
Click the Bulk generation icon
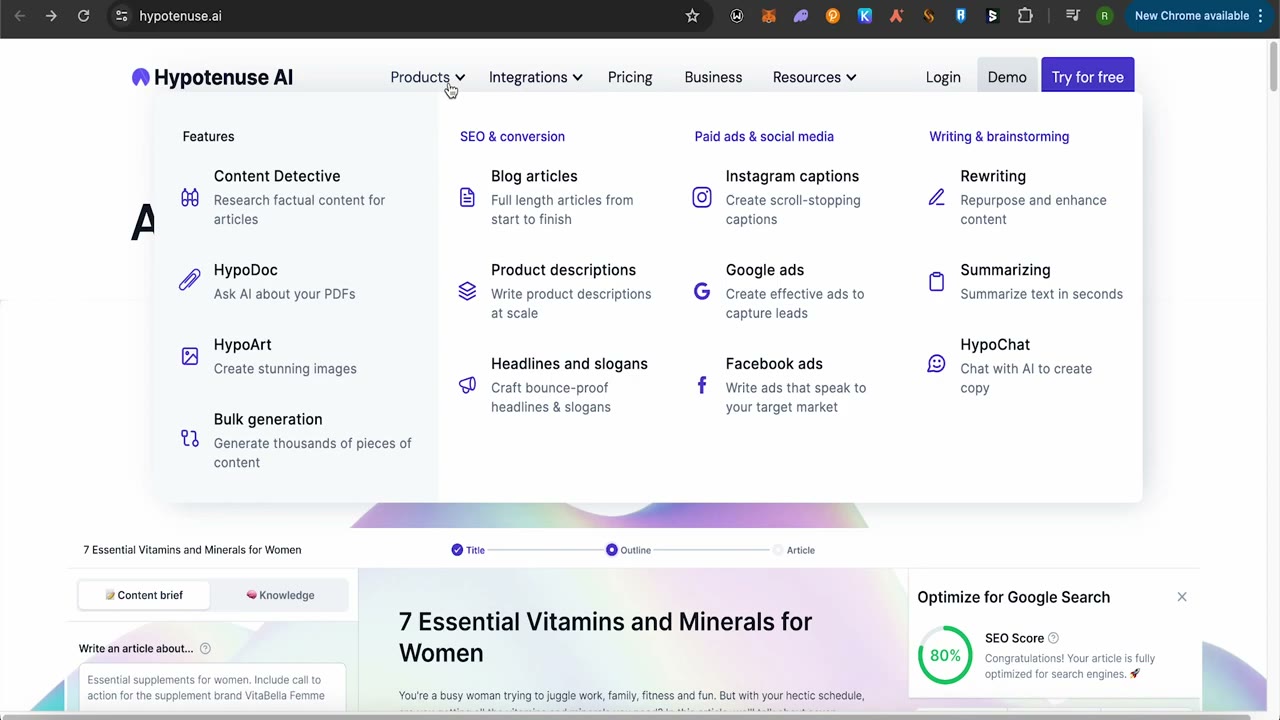(x=190, y=438)
